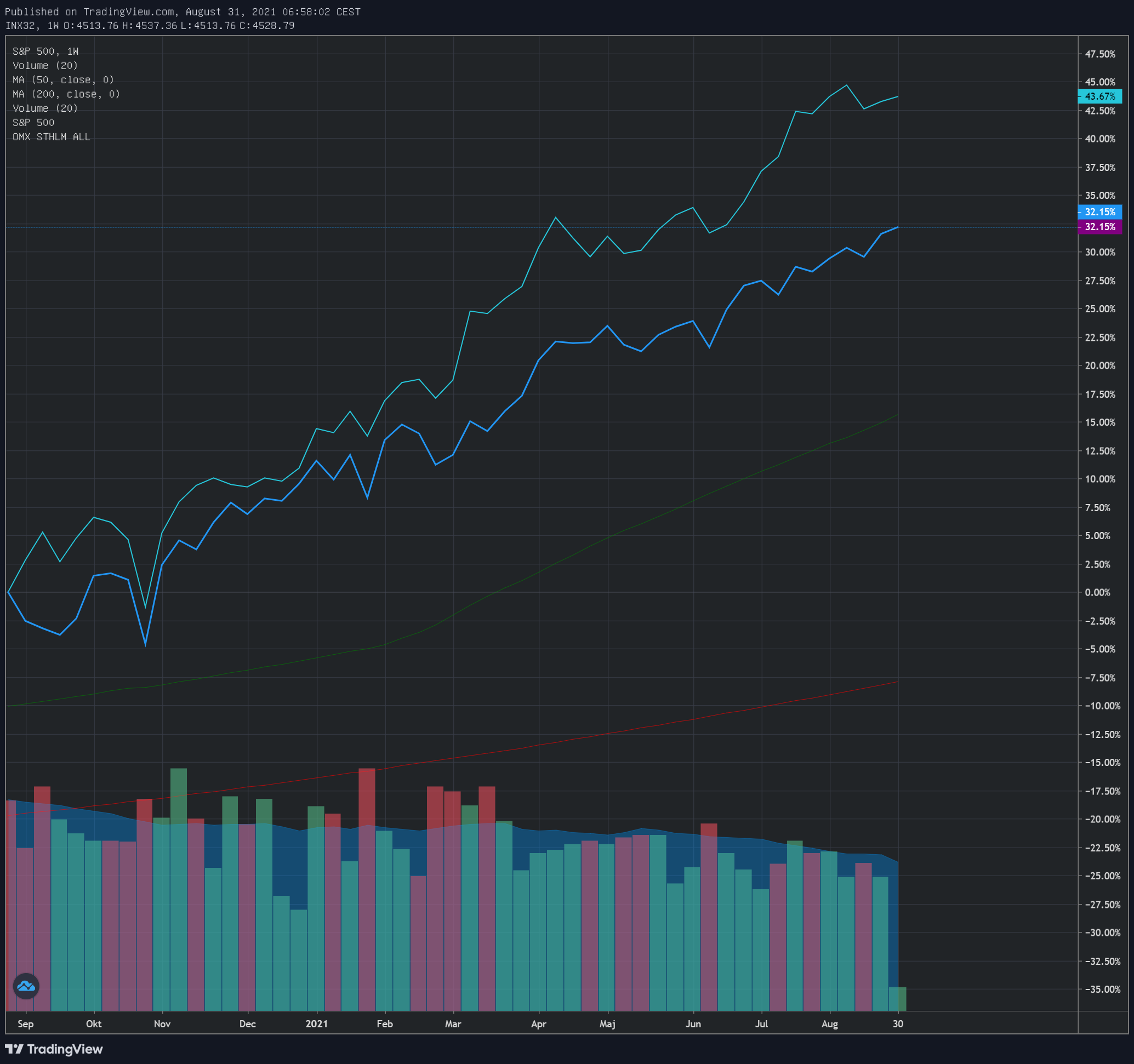Click the first Volume (20) legend entry
This screenshot has height=1064, width=1134.
(x=45, y=66)
